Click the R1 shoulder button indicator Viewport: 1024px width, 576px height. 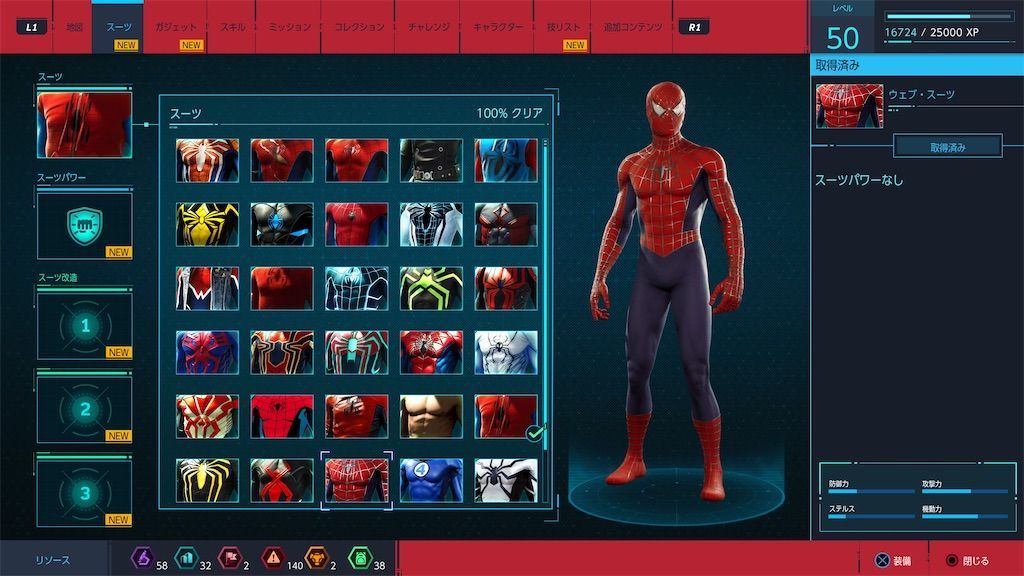click(x=694, y=27)
